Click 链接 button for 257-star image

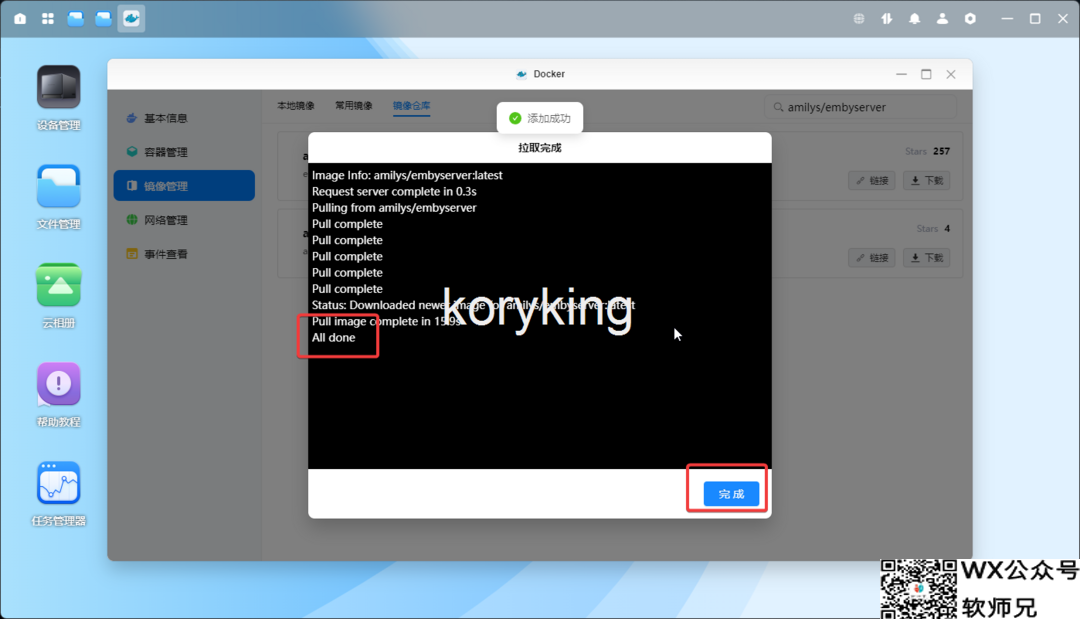point(871,180)
